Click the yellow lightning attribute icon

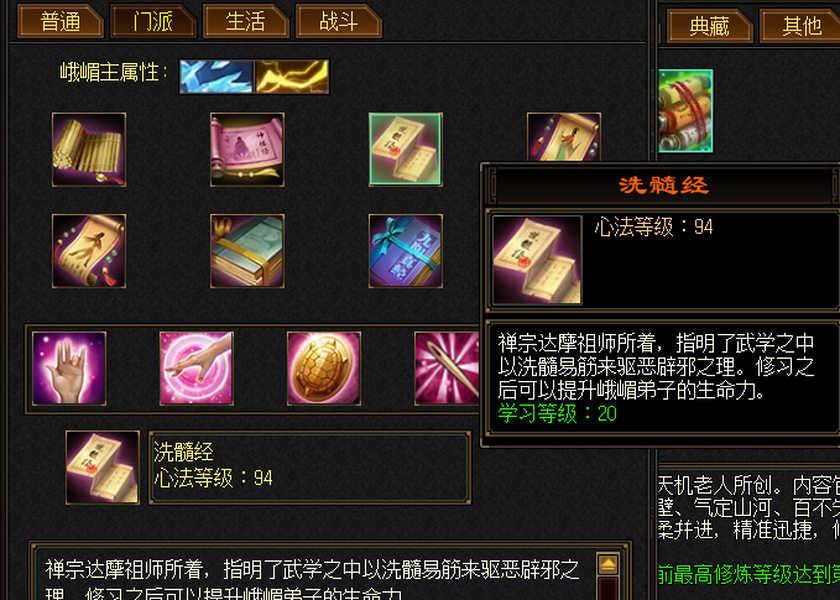[292, 77]
